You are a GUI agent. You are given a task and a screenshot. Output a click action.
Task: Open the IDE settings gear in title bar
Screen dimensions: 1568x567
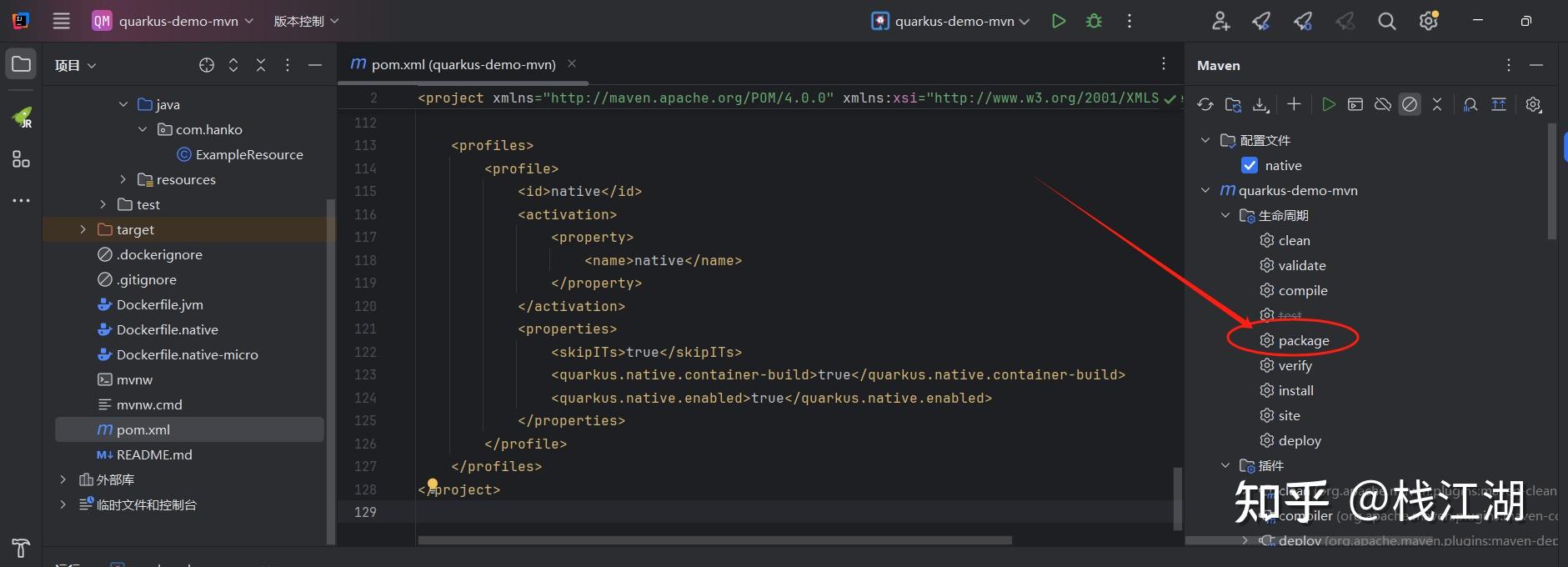[x=1428, y=21]
